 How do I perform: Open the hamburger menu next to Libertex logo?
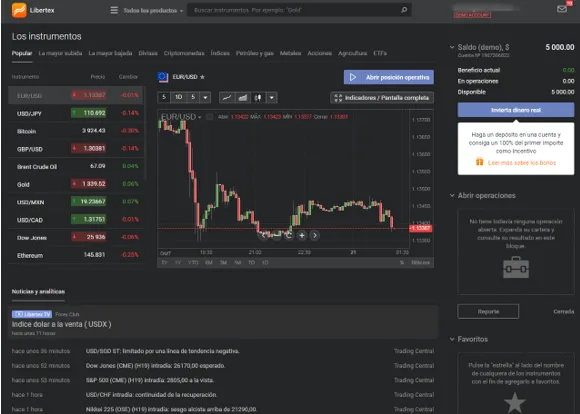point(114,10)
